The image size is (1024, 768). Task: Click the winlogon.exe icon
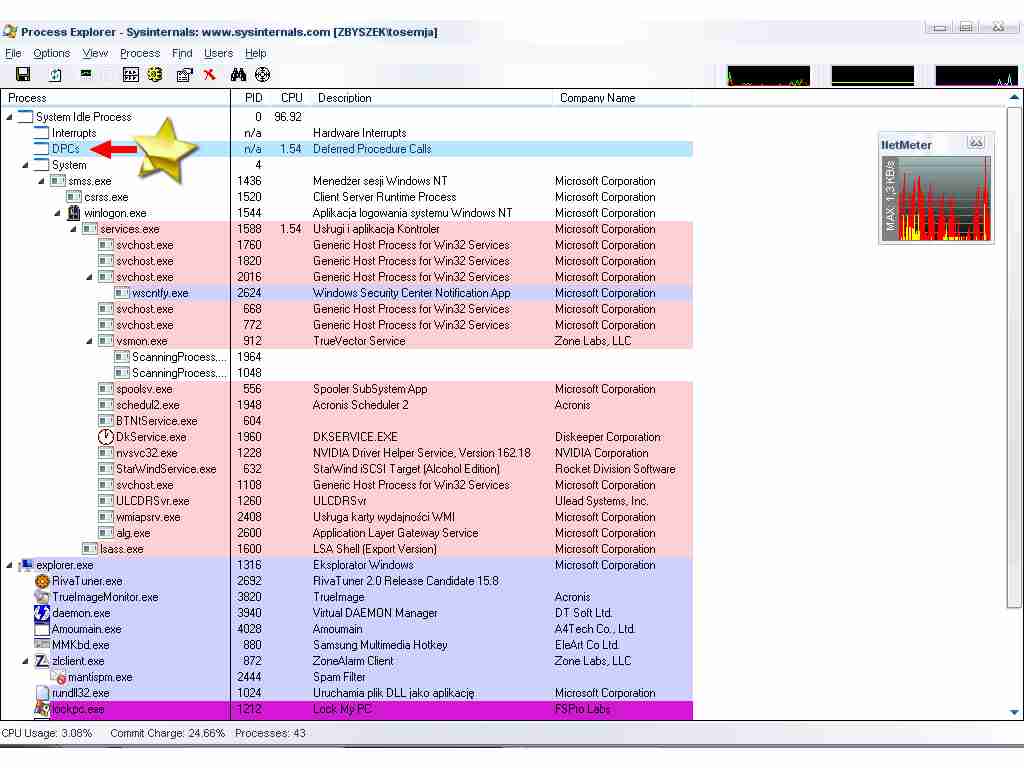pos(74,213)
